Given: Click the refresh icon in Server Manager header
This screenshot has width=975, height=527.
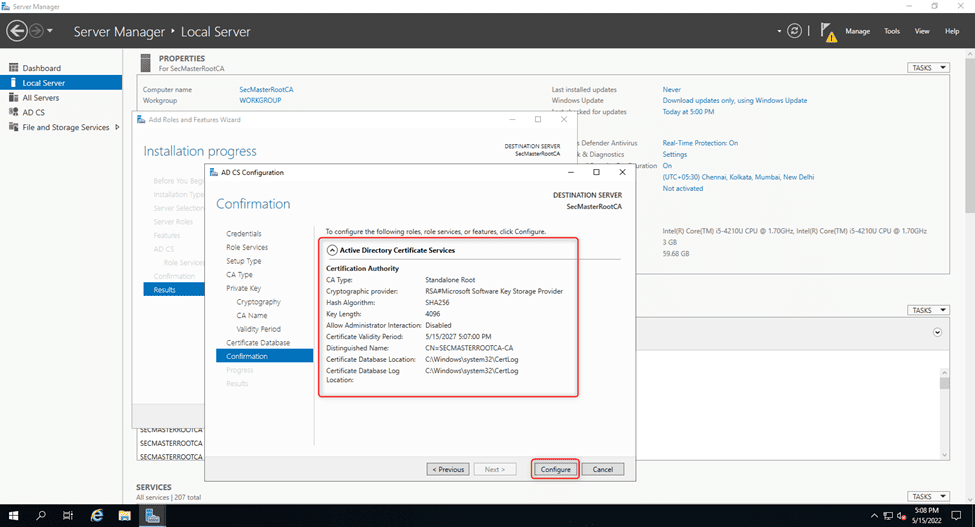Looking at the screenshot, I should [x=794, y=30].
